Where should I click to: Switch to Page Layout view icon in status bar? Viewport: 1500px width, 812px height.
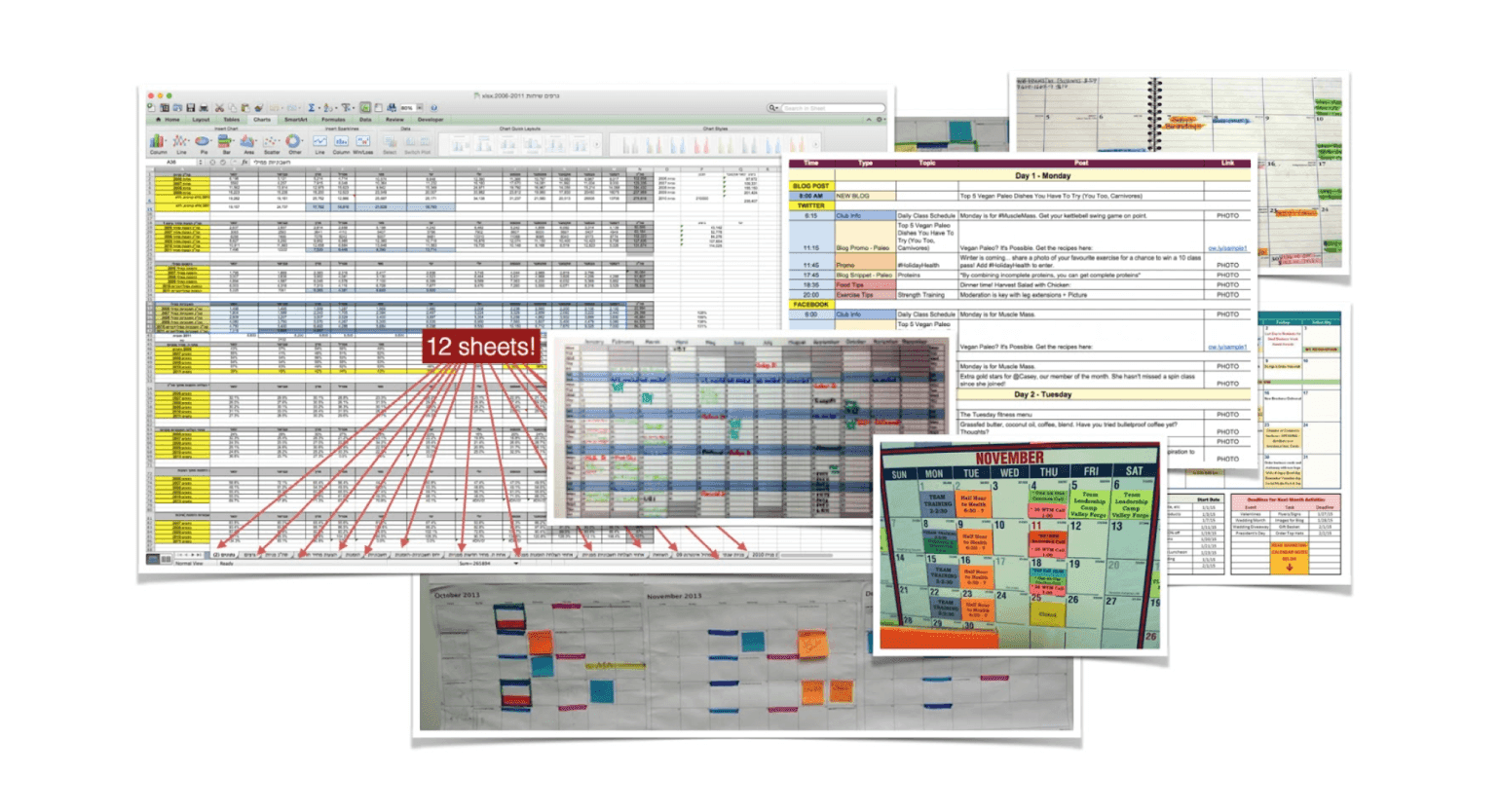tap(167, 559)
